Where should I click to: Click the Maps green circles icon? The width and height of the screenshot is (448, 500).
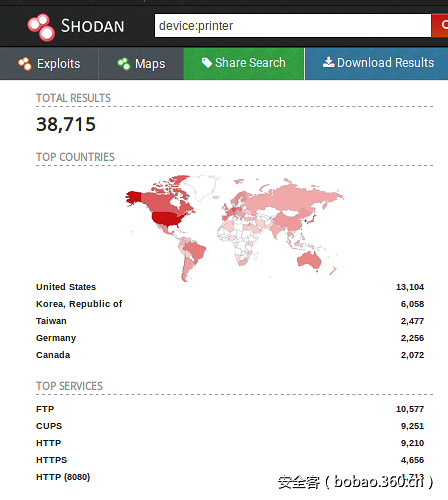pyautogui.click(x=124, y=64)
